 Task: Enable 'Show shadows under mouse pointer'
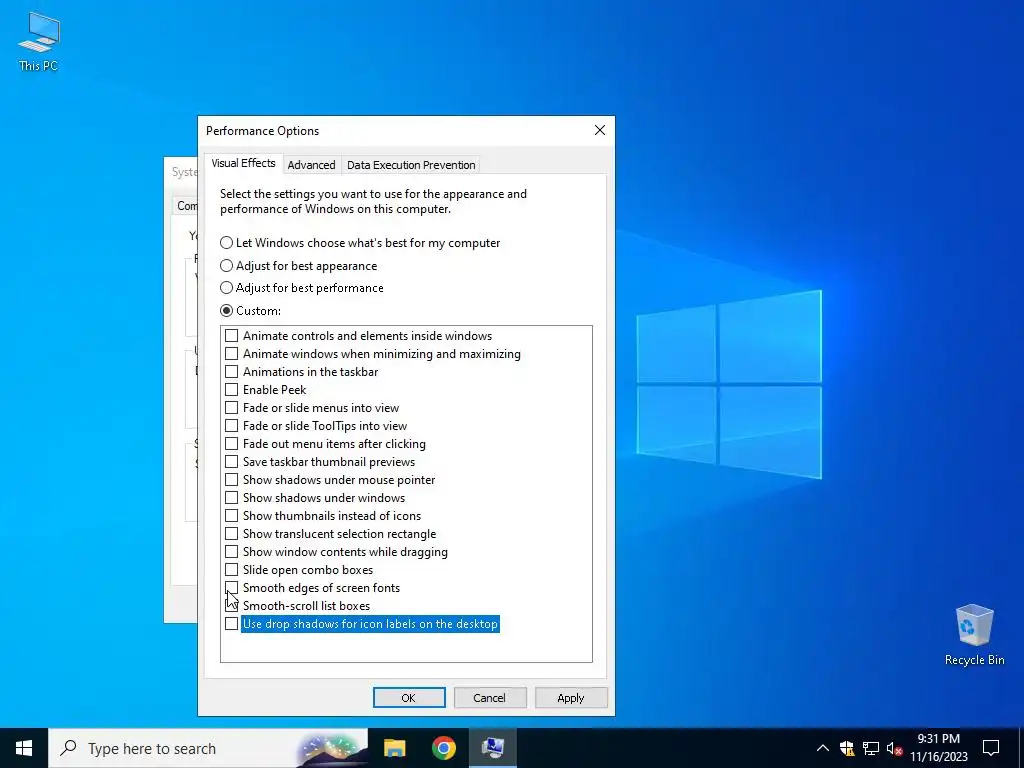pyautogui.click(x=231, y=479)
